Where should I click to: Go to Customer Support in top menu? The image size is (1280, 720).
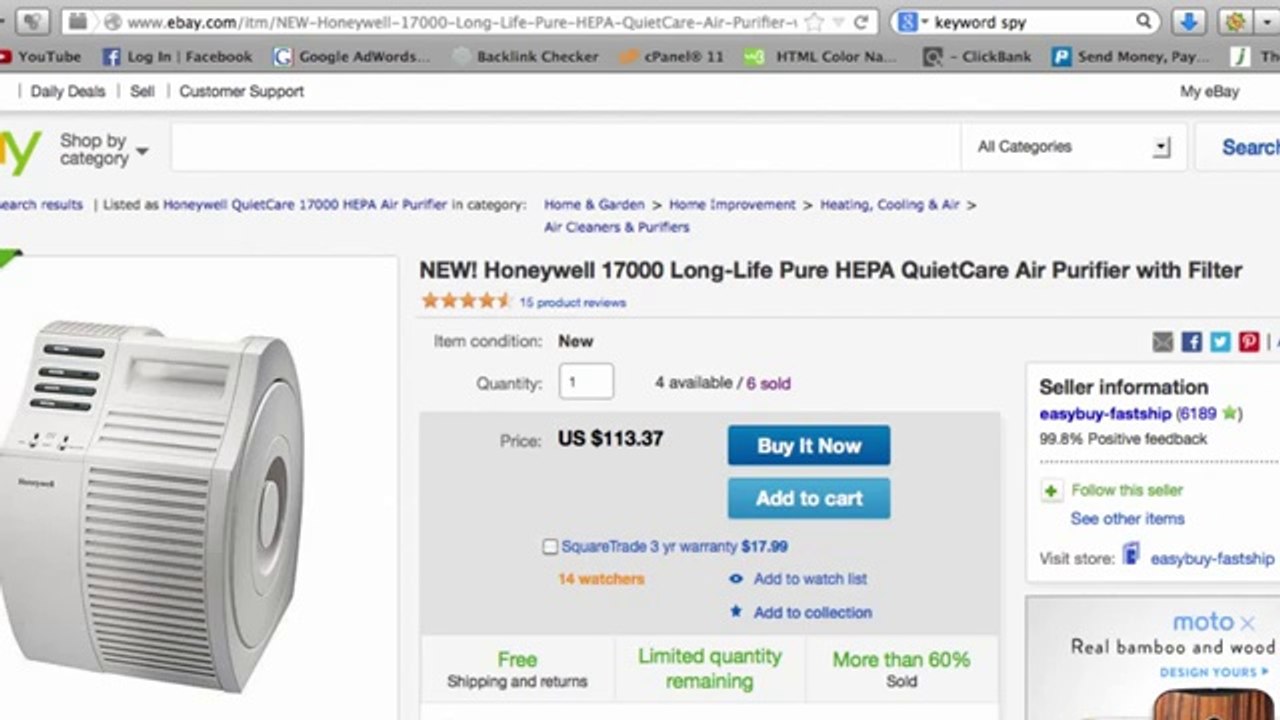pyautogui.click(x=241, y=91)
